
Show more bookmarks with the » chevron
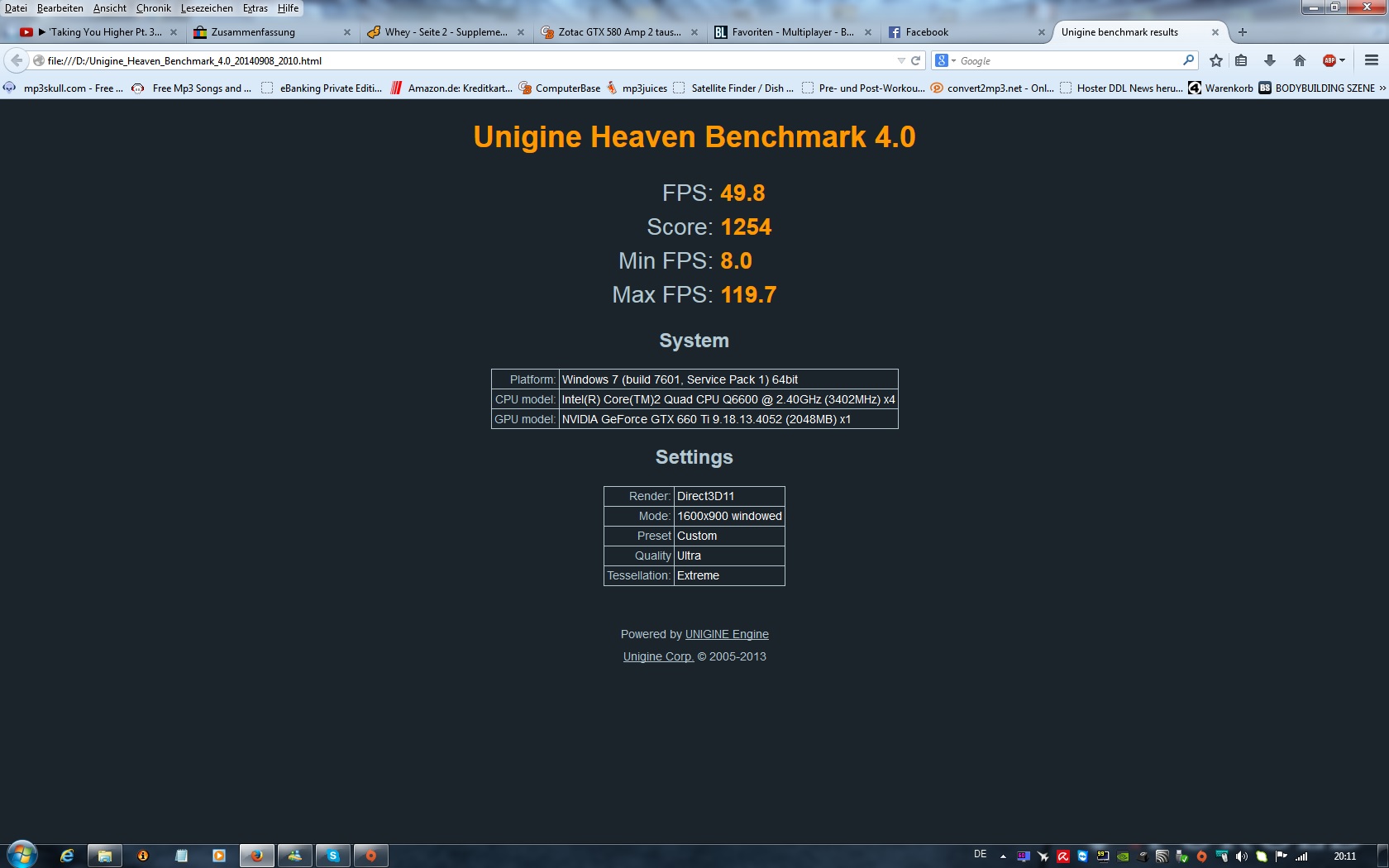[1382, 88]
